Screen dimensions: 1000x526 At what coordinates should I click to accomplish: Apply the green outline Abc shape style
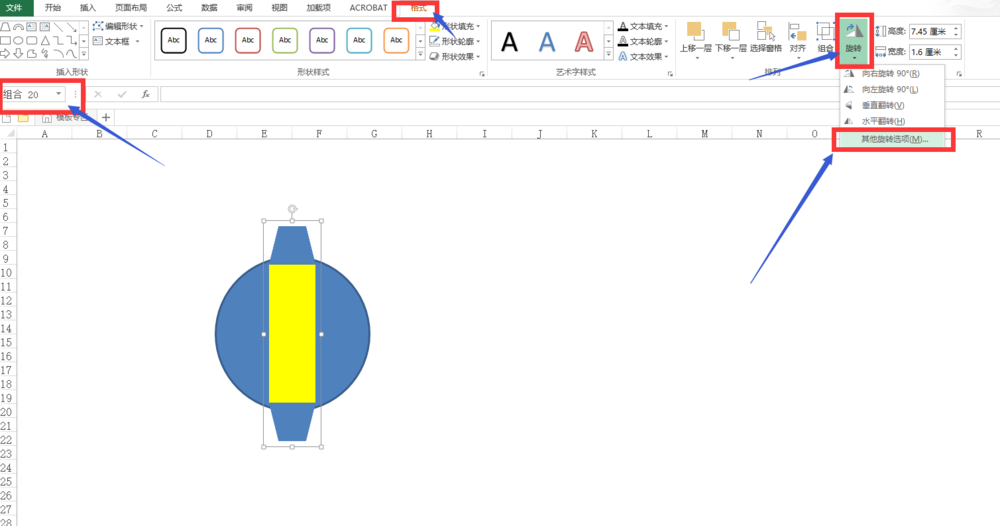pos(285,40)
